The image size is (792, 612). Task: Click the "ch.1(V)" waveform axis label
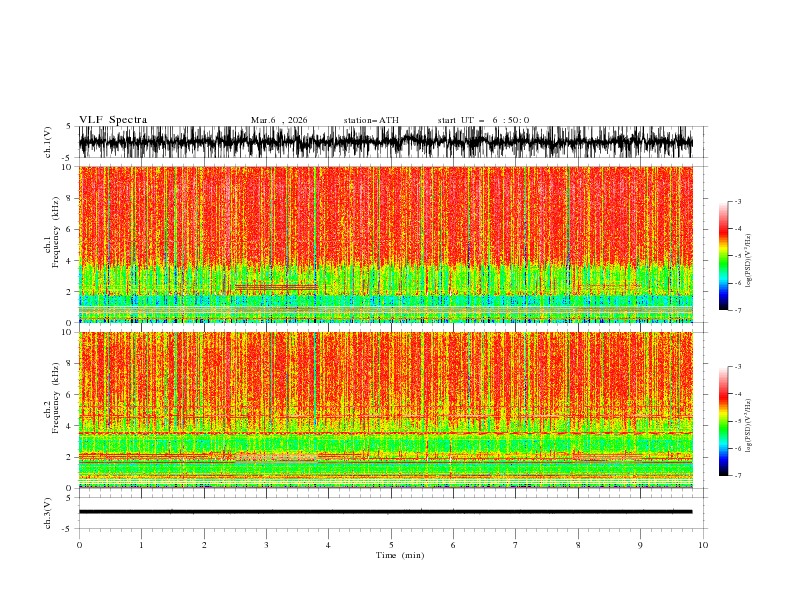(x=48, y=142)
